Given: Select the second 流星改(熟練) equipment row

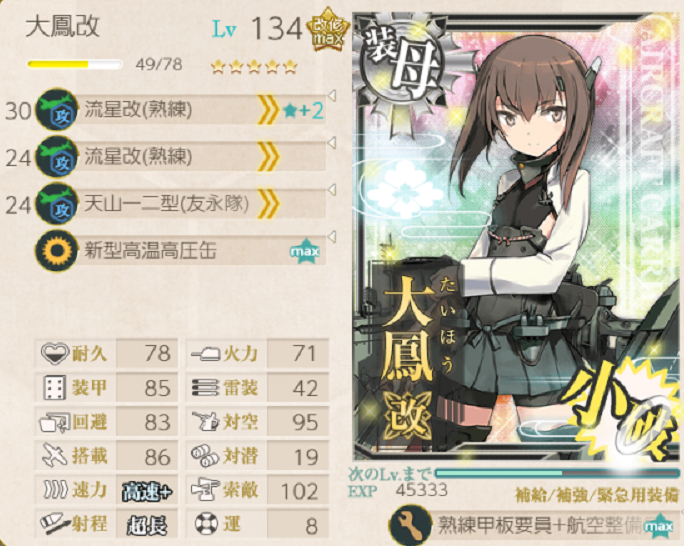Looking at the screenshot, I should coord(180,157).
